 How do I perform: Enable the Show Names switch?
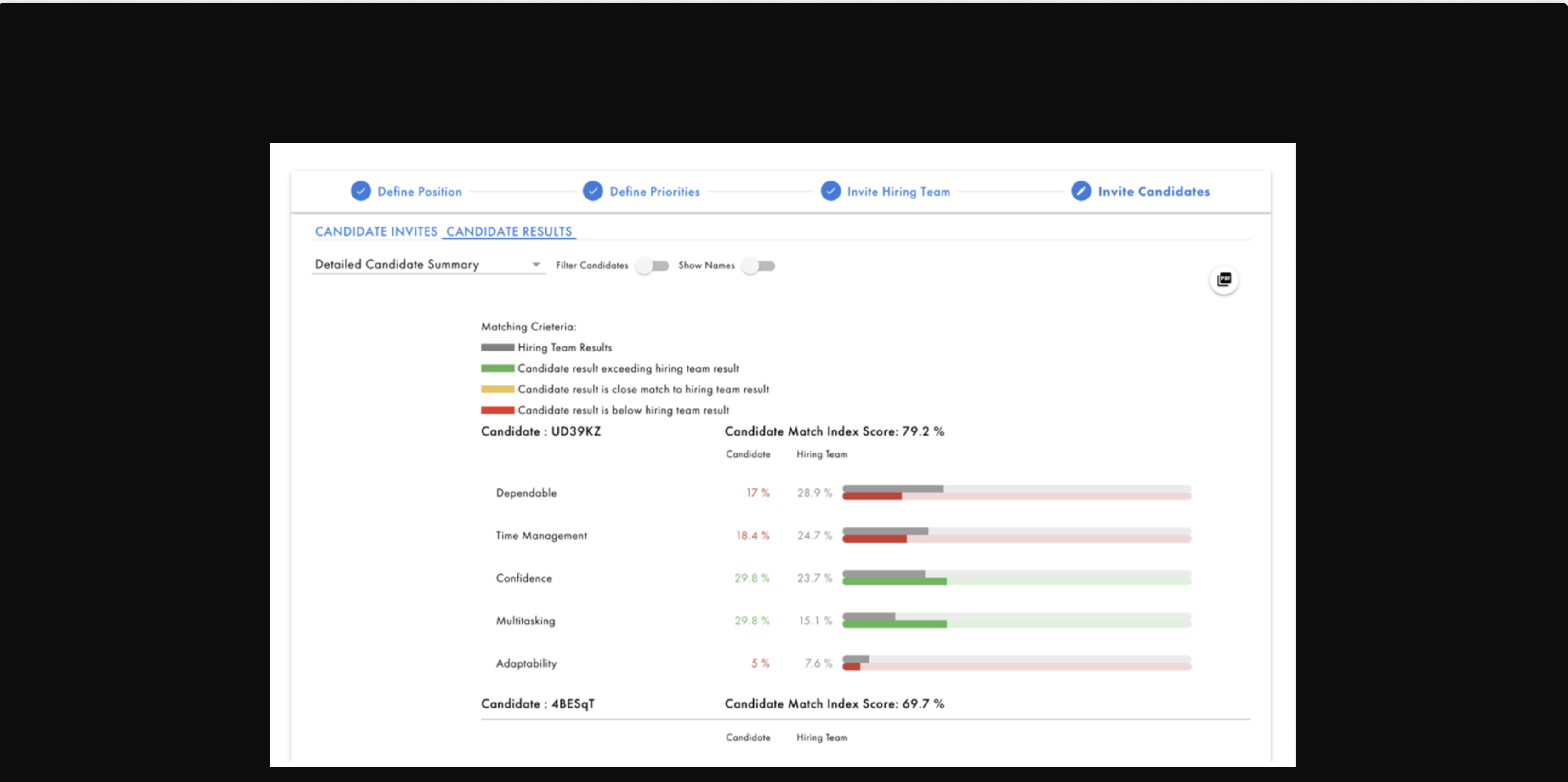(758, 266)
